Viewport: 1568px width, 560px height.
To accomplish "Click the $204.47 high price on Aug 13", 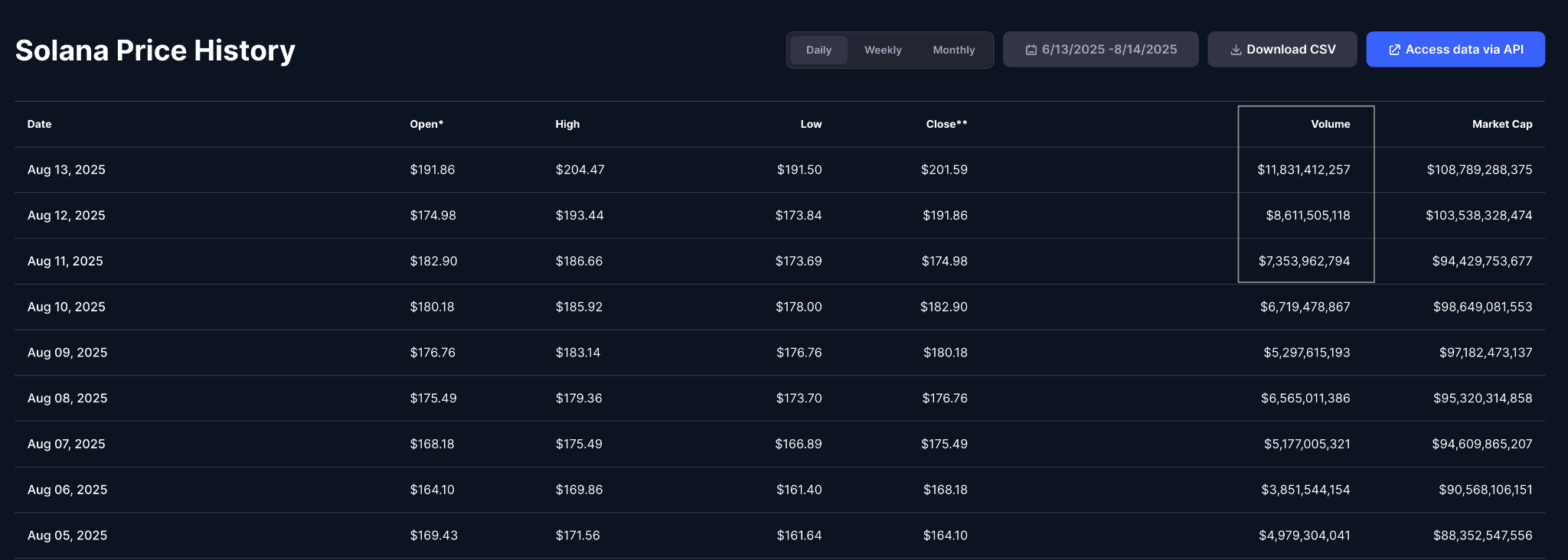I will coord(580,170).
